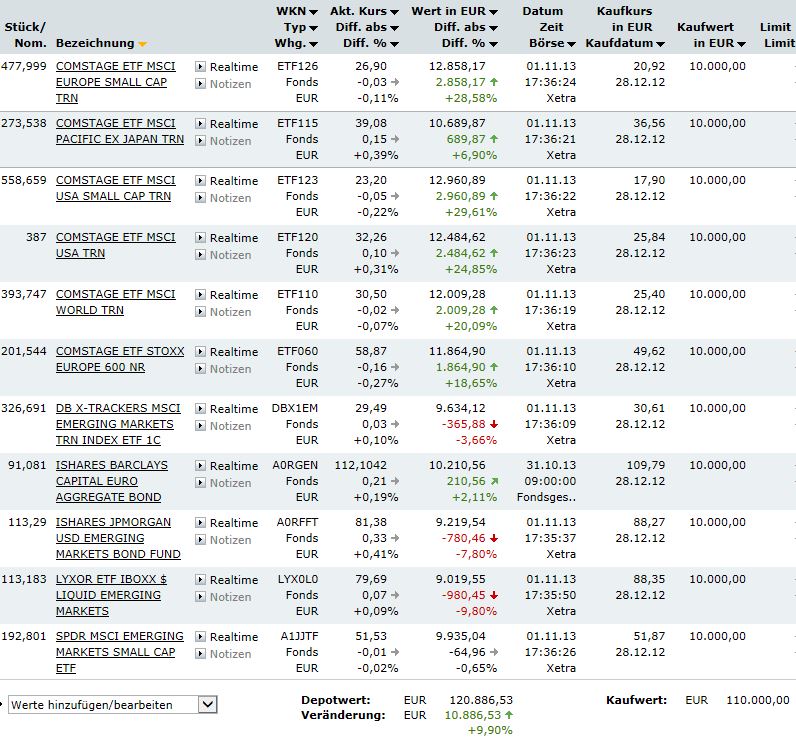796x746 pixels.
Task: Open Notizen for DB X-Trackers Emerging Markets
Action: 223,425
